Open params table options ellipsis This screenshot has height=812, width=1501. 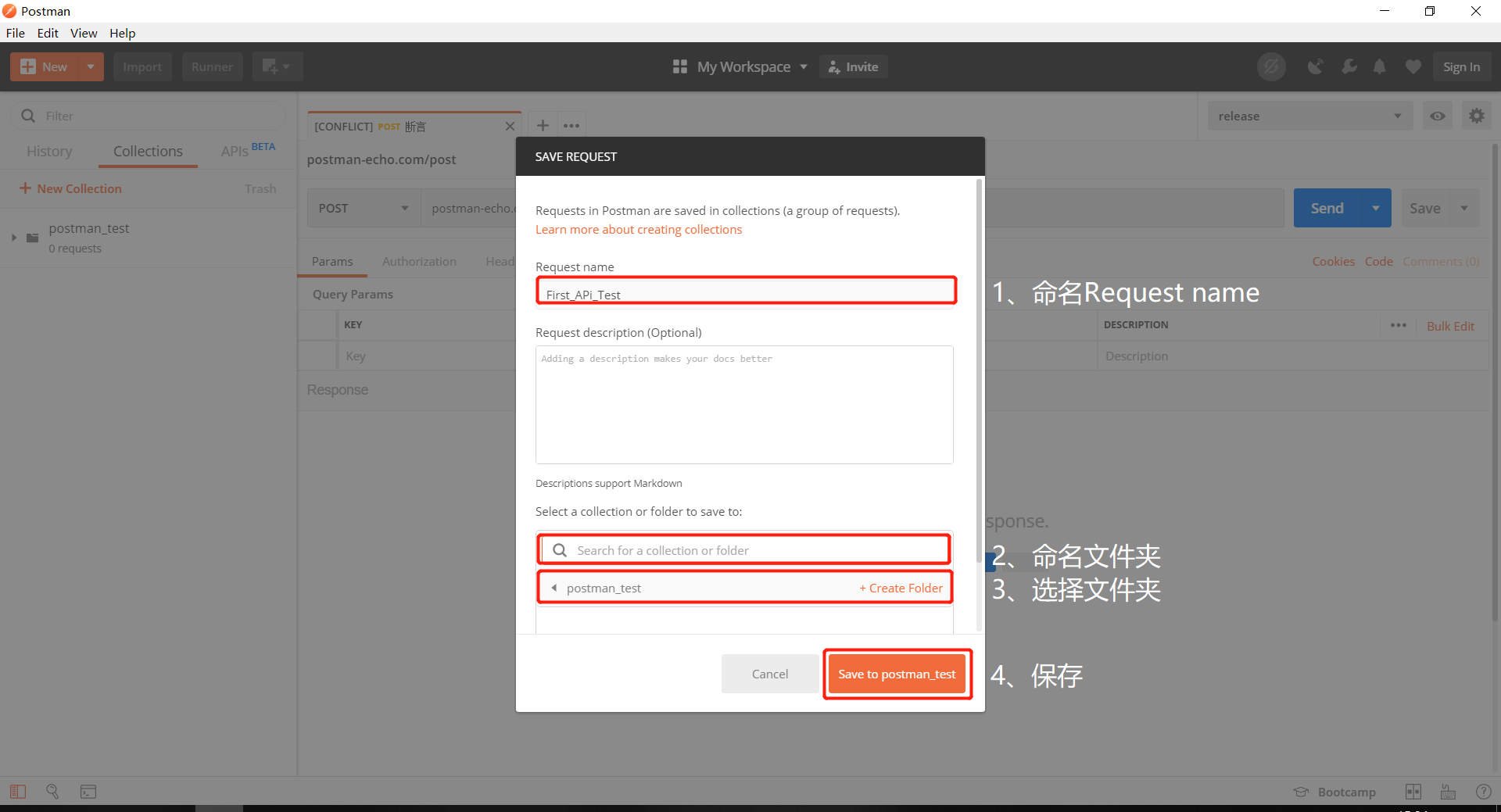point(1398,325)
